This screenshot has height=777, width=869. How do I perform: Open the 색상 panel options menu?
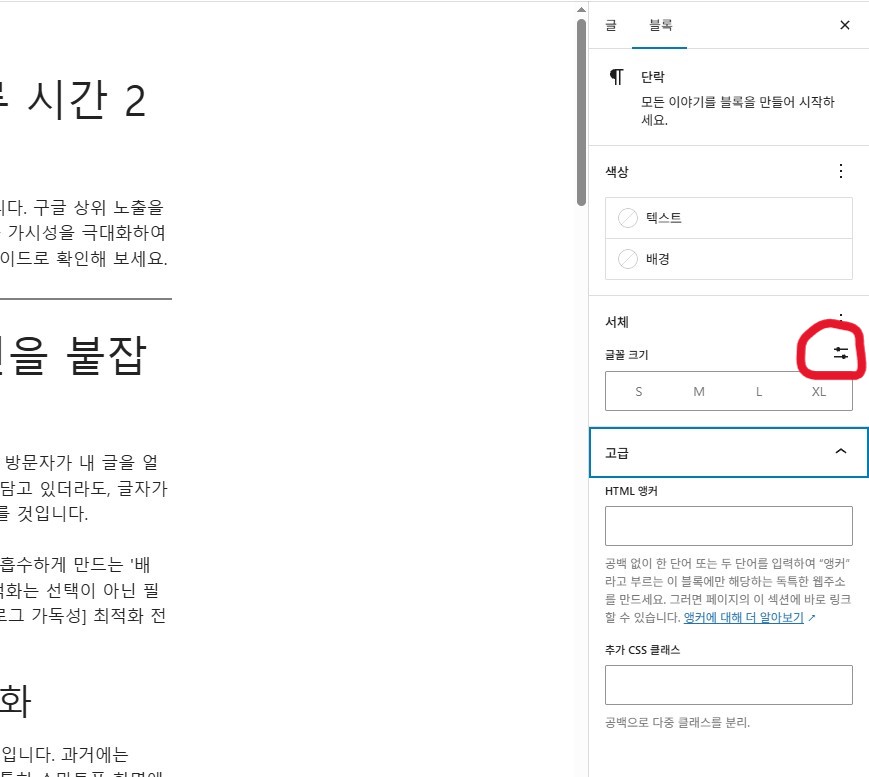(841, 171)
